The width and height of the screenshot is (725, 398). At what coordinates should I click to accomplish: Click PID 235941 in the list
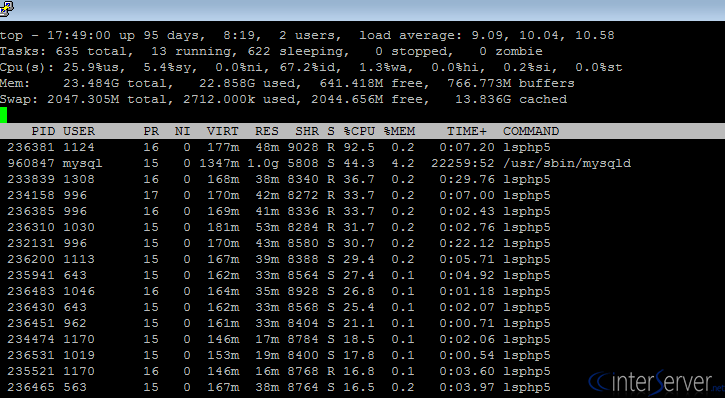[x=31, y=276]
